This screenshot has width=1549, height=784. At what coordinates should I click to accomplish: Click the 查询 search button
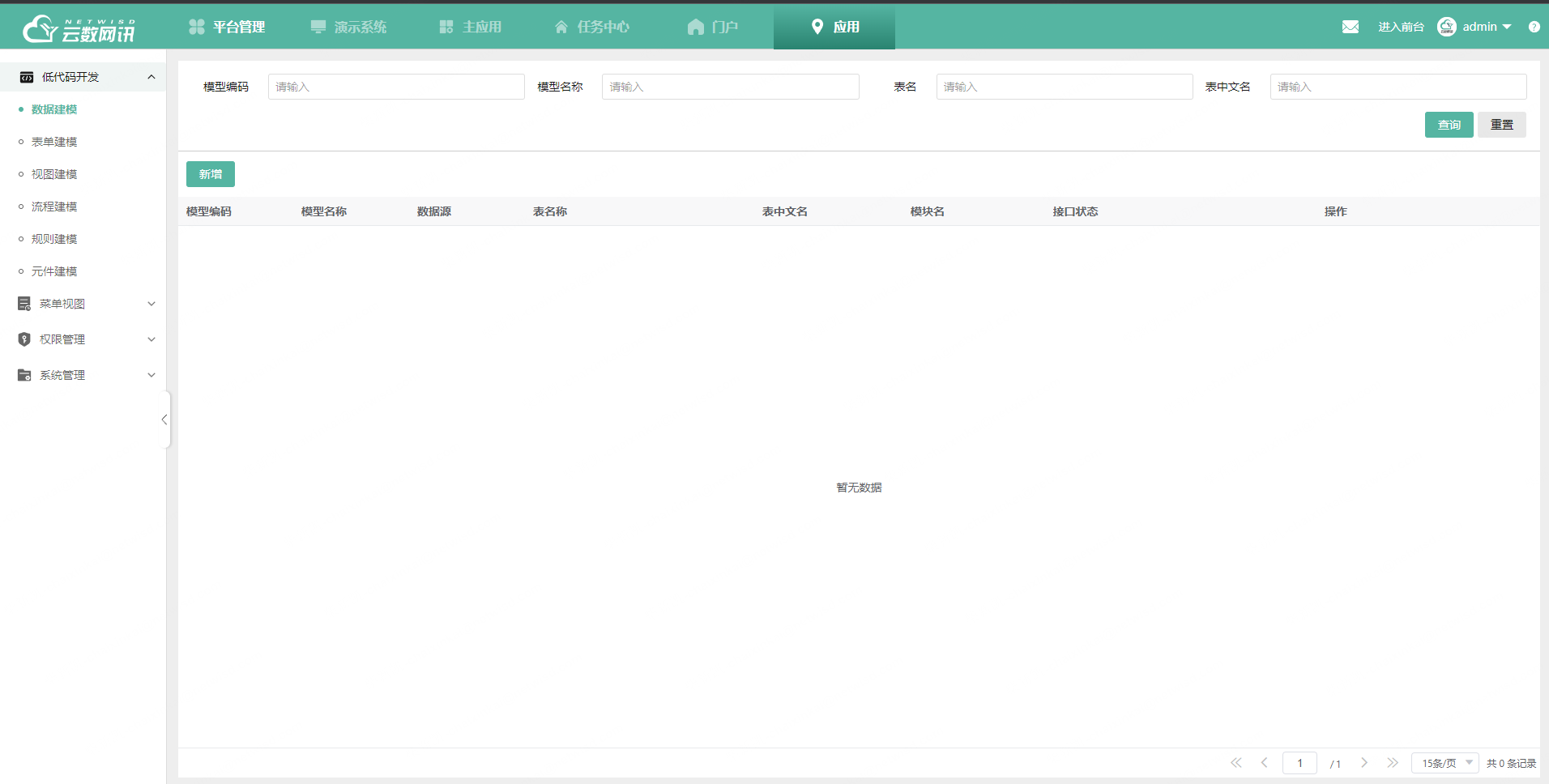1449,125
